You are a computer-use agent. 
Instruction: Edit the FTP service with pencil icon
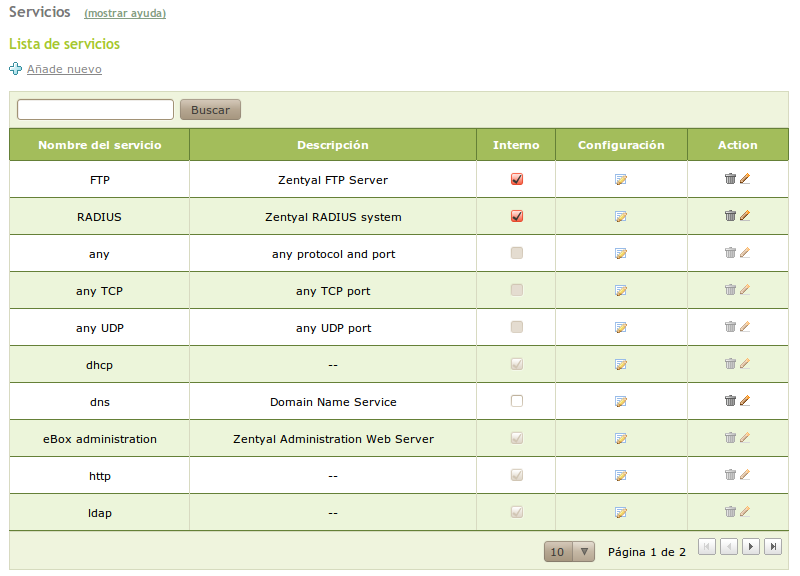coord(745,179)
